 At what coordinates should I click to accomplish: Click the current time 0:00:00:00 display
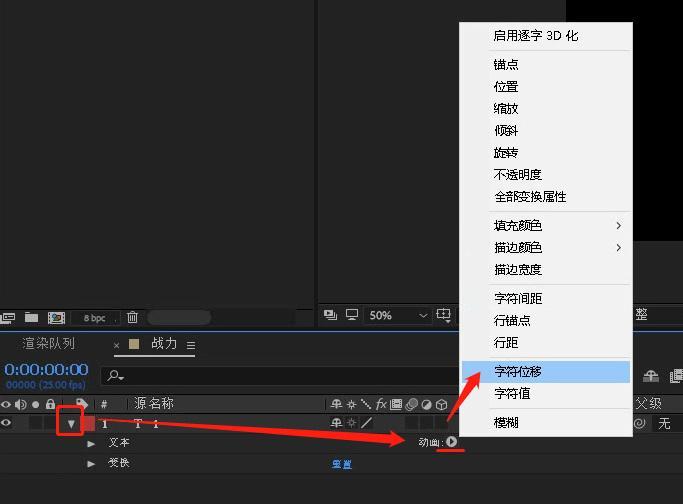pyautogui.click(x=47, y=369)
